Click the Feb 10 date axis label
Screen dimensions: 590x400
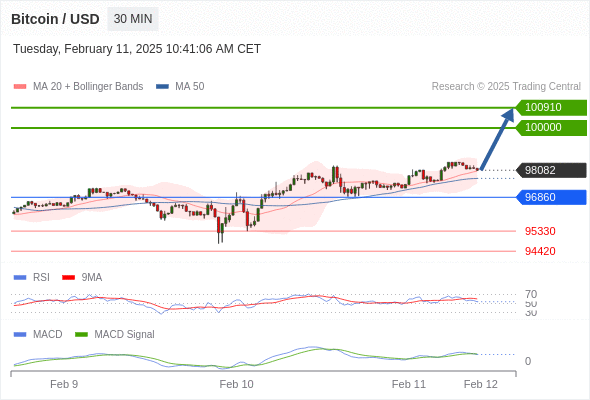point(236,384)
